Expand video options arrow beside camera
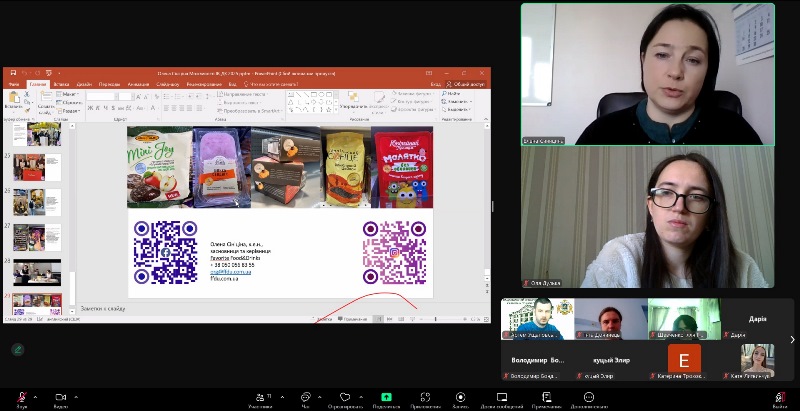 [76, 397]
